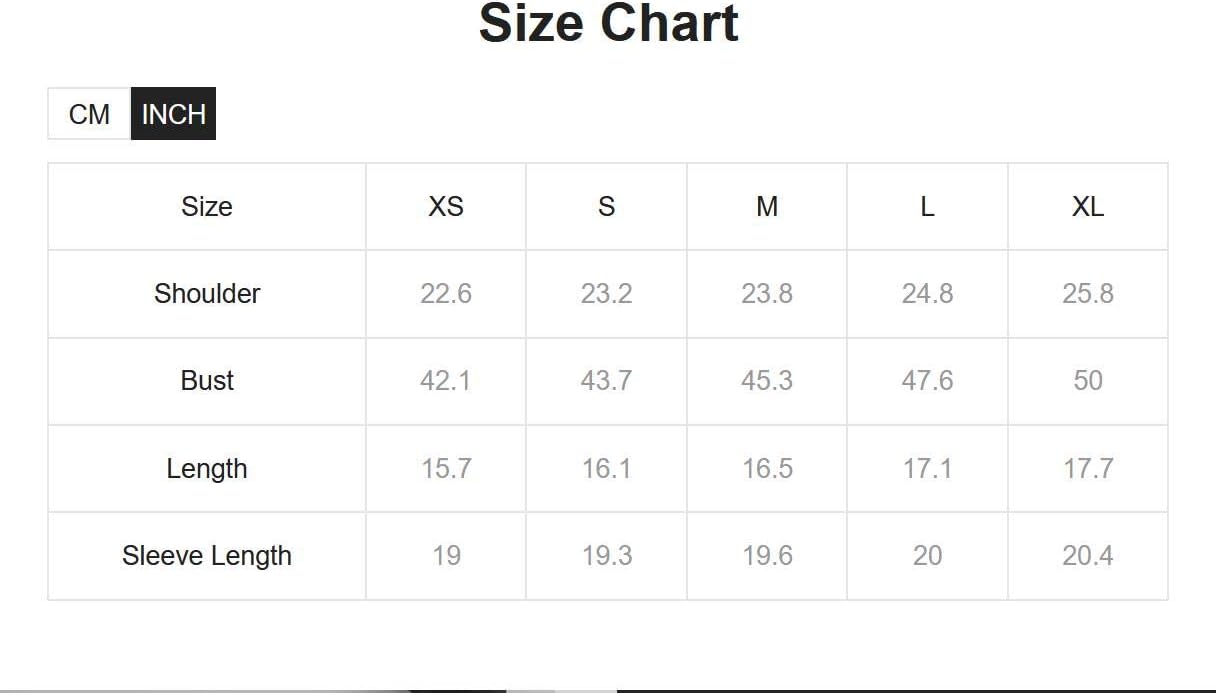
Task: Select the INCH unit toggle
Action: click(173, 114)
